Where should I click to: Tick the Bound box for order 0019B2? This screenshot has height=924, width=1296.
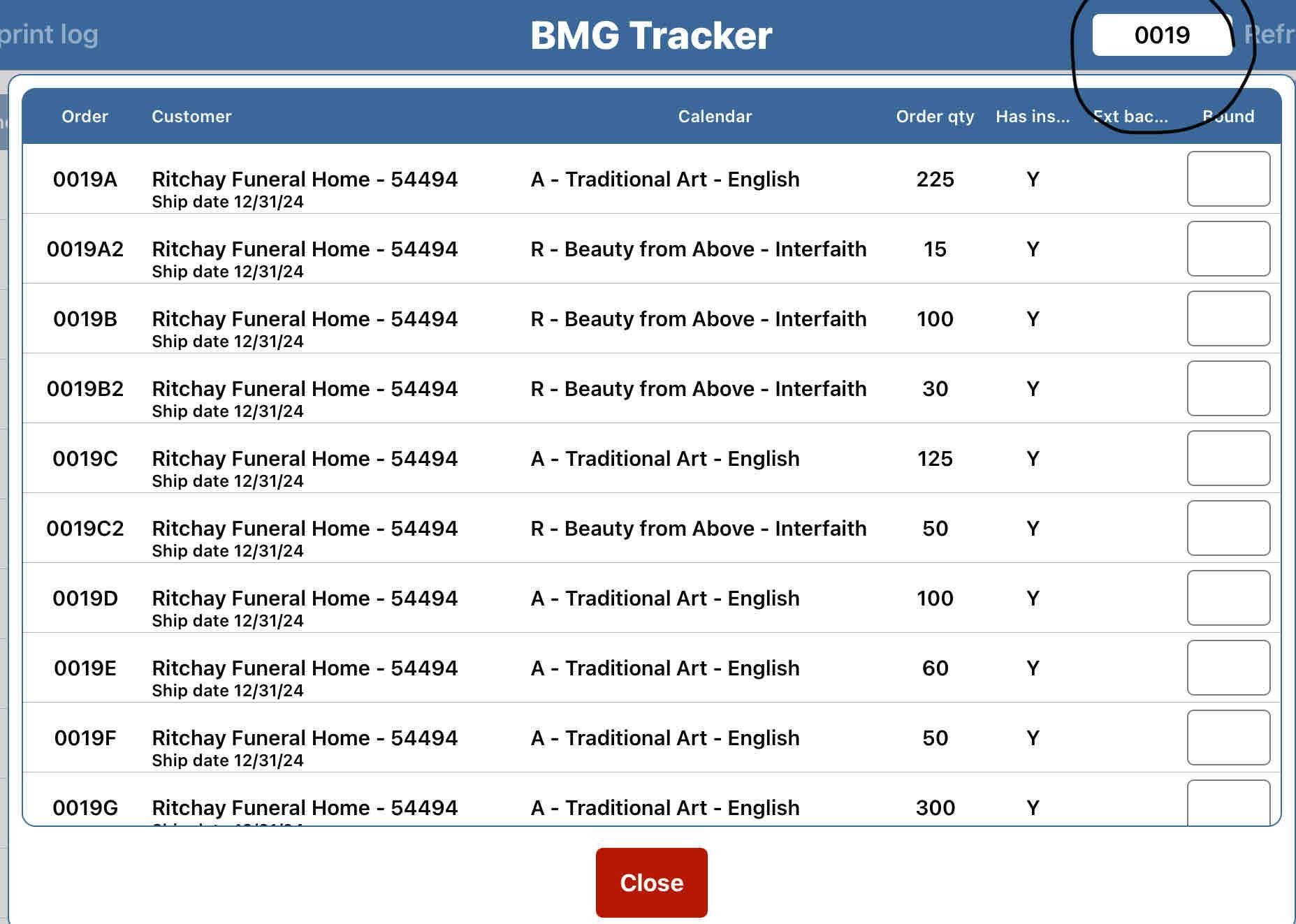[x=1228, y=388]
